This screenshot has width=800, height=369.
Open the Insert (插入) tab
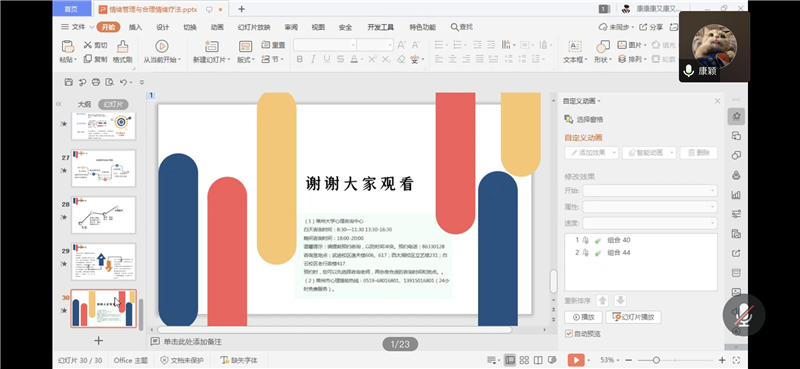(135, 27)
